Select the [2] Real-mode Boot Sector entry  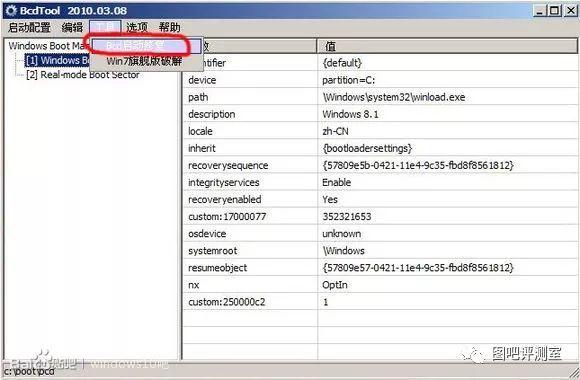click(82, 74)
